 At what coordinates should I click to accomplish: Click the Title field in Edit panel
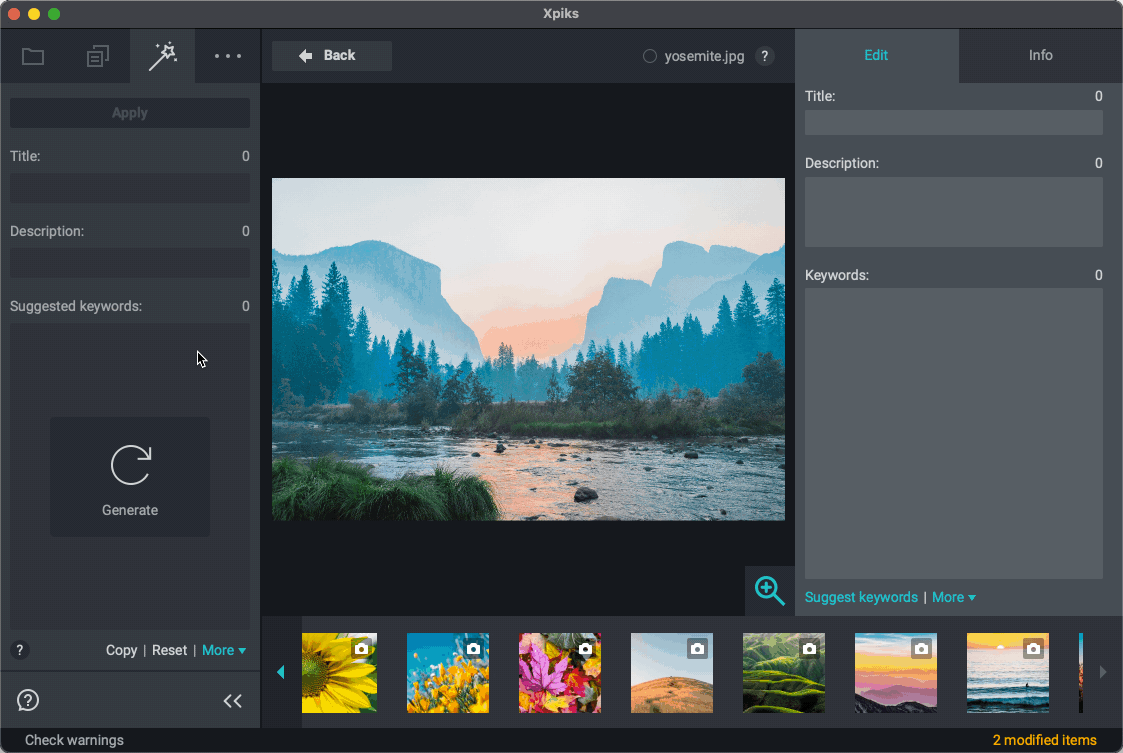(953, 123)
